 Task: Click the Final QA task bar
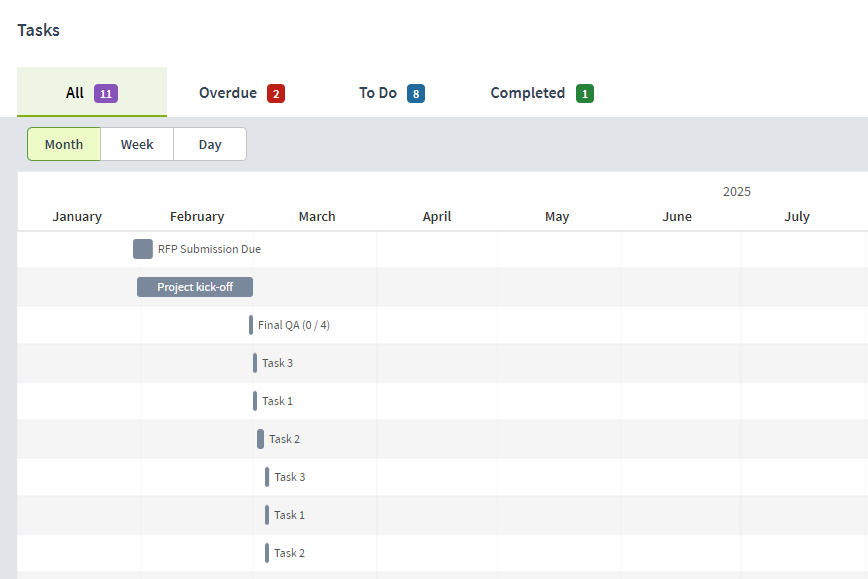click(251, 325)
